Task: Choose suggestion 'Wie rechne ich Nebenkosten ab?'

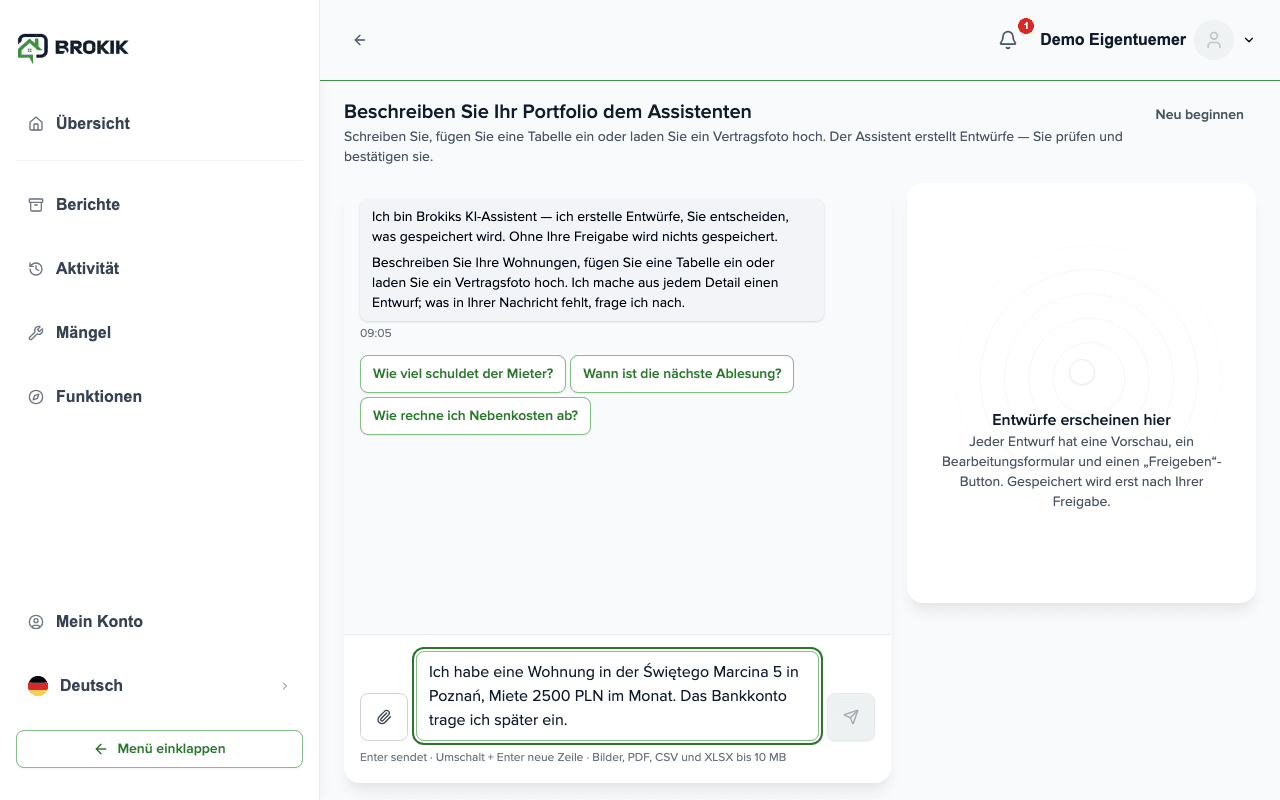Action: 475,416
